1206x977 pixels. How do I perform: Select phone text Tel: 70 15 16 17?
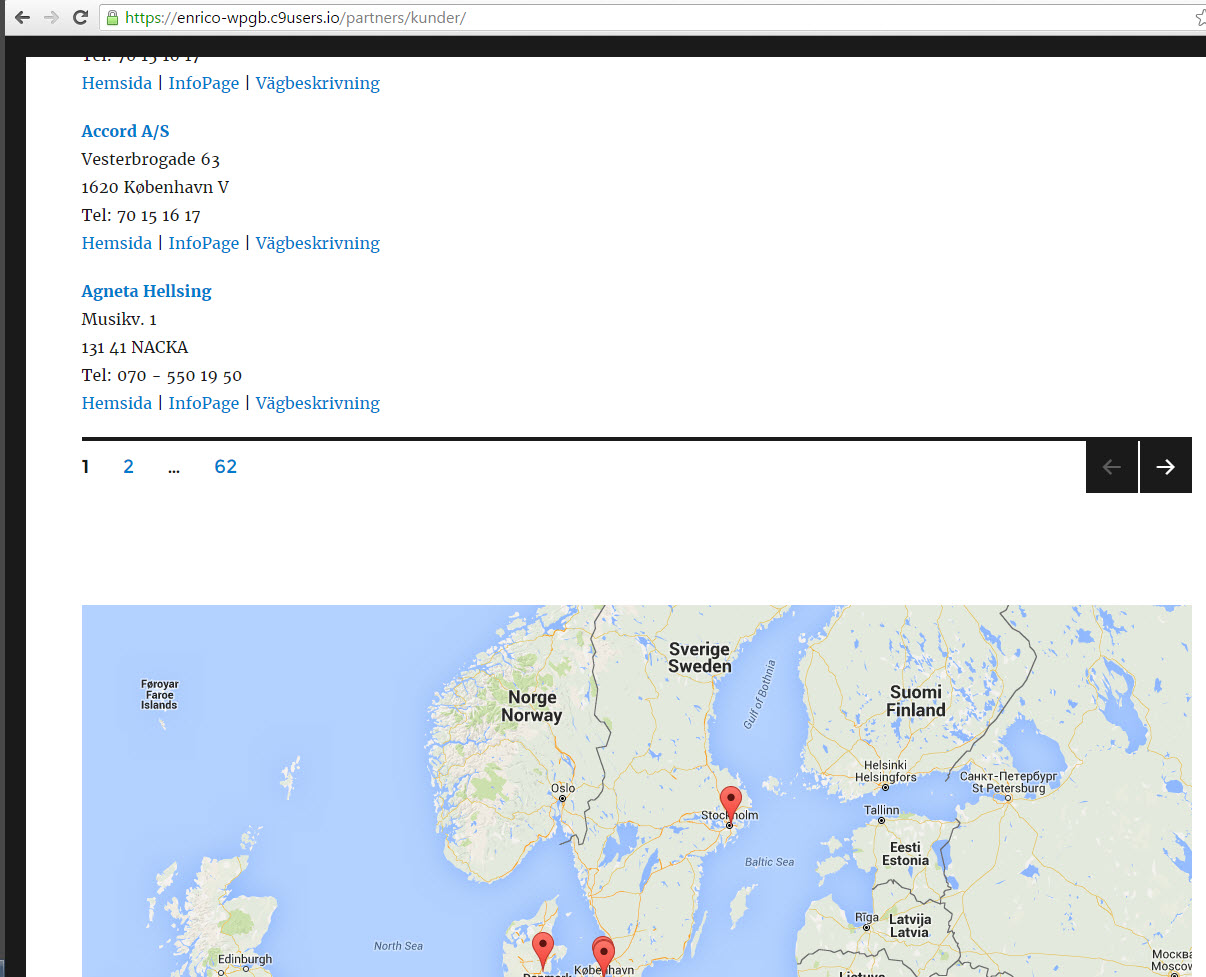point(141,215)
